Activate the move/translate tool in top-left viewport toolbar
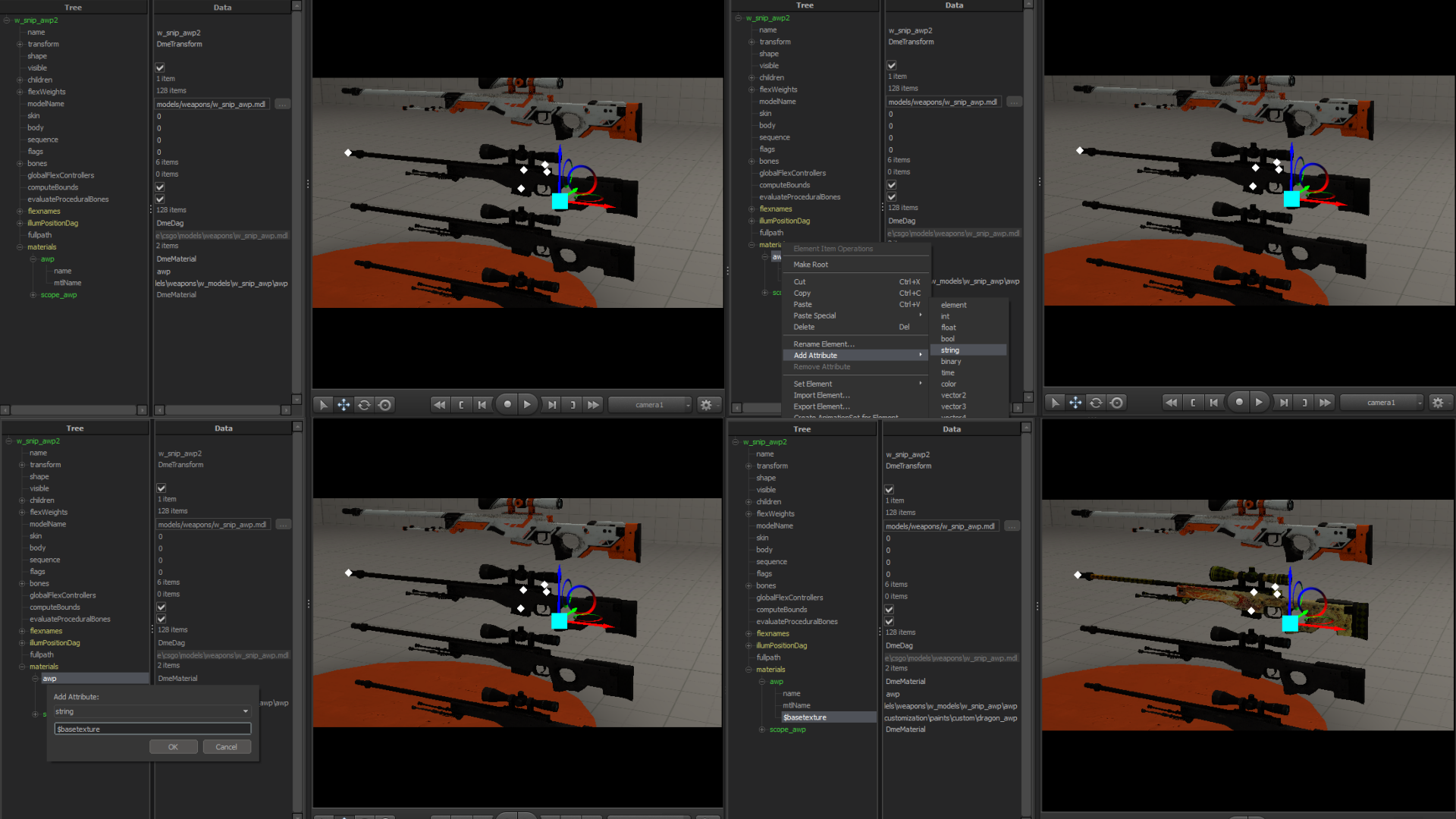Screen dimensions: 1456x819 [344, 405]
